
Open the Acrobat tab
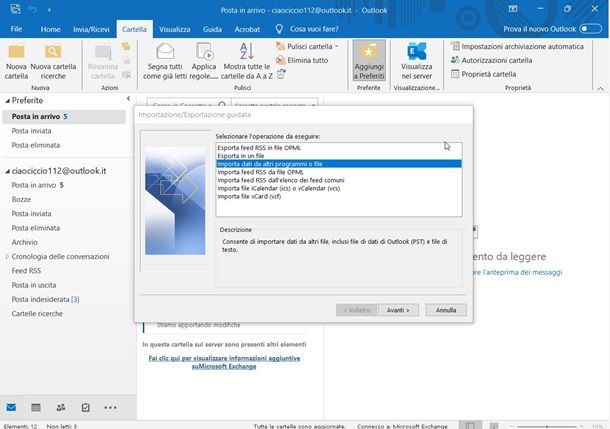(247, 29)
